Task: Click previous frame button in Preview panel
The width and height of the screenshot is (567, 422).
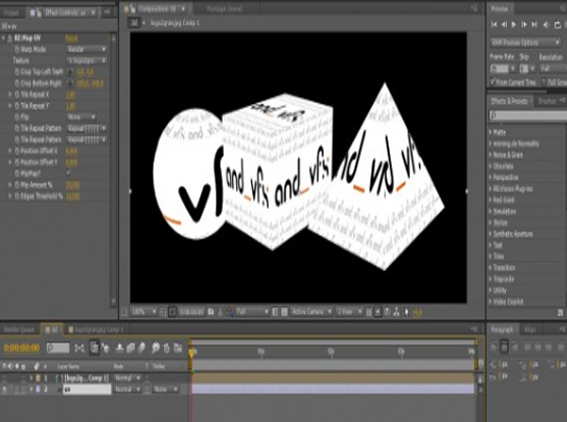Action: click(504, 25)
